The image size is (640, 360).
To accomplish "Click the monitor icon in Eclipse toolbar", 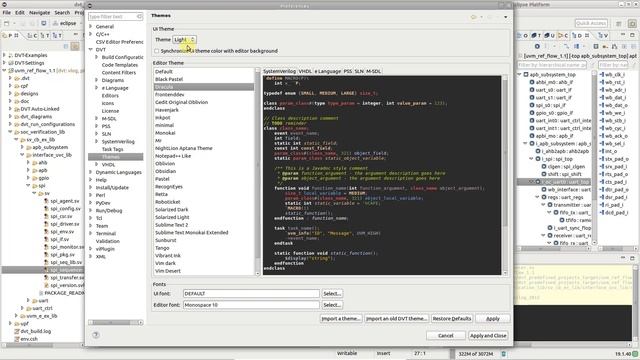I will tap(44, 23).
